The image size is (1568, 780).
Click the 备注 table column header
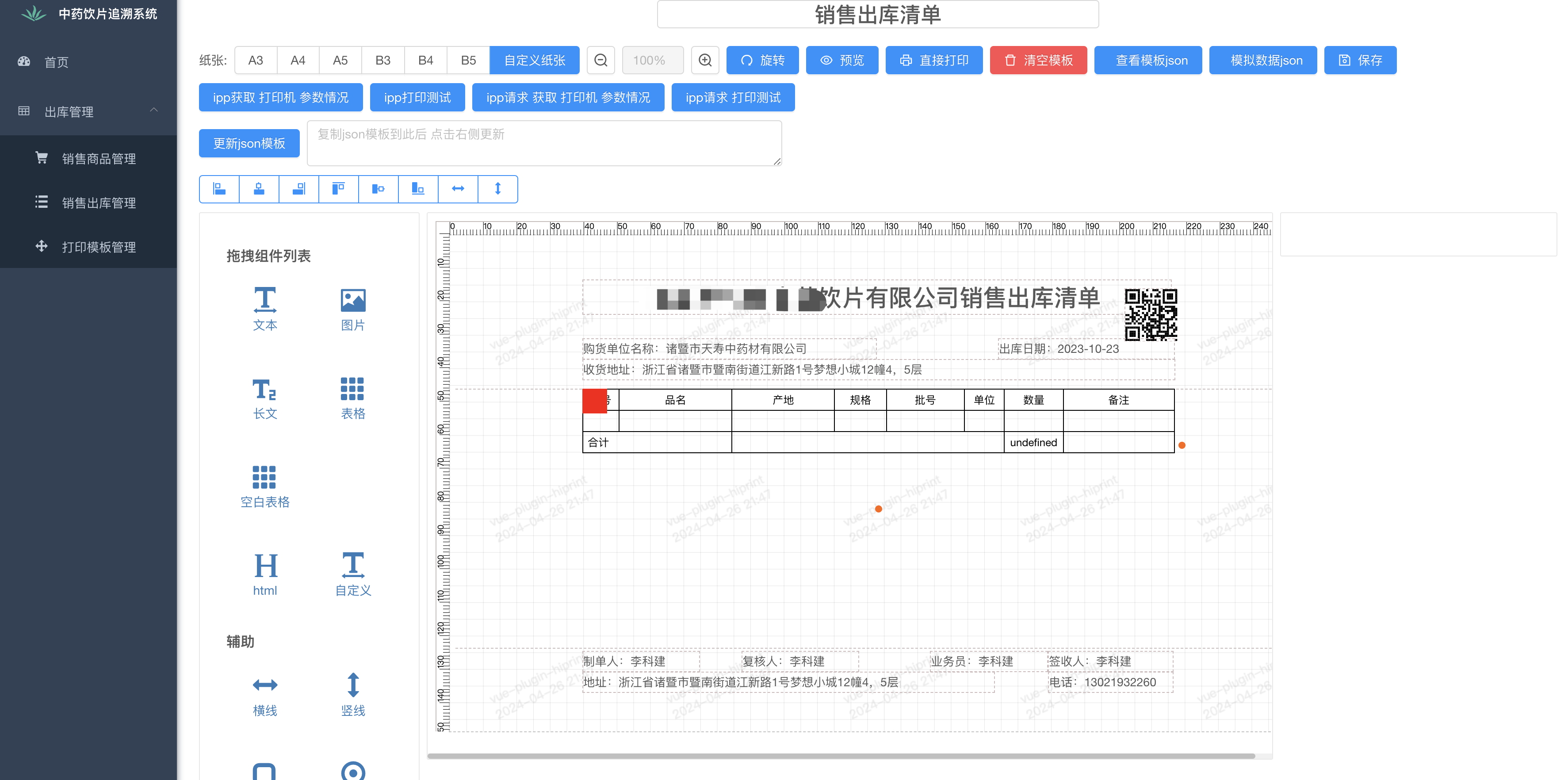(1118, 400)
